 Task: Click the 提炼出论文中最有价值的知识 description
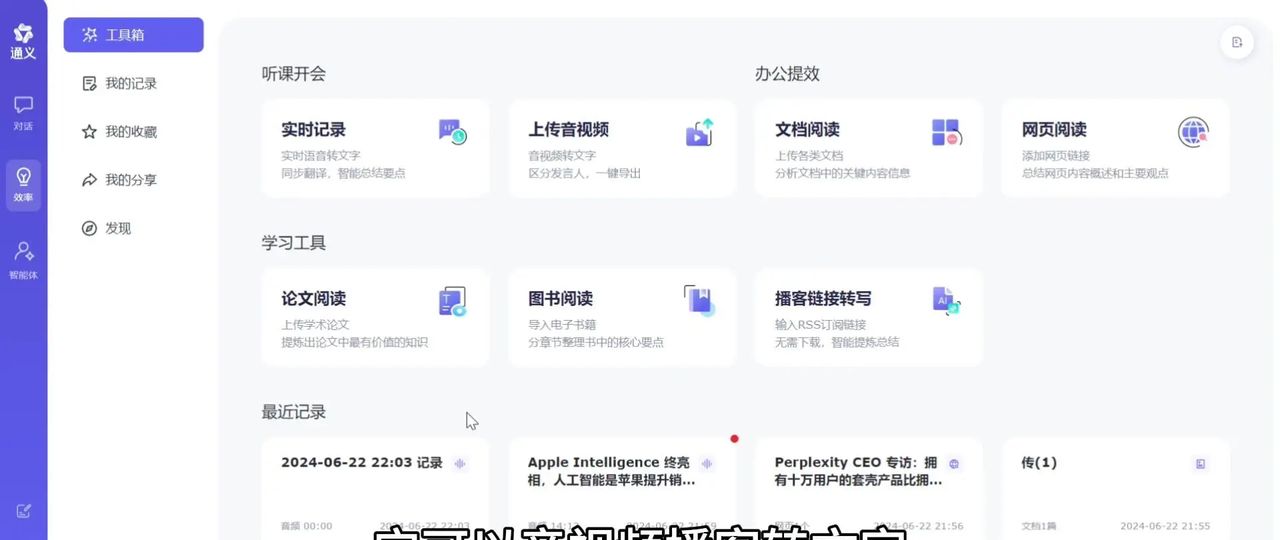pos(354,342)
